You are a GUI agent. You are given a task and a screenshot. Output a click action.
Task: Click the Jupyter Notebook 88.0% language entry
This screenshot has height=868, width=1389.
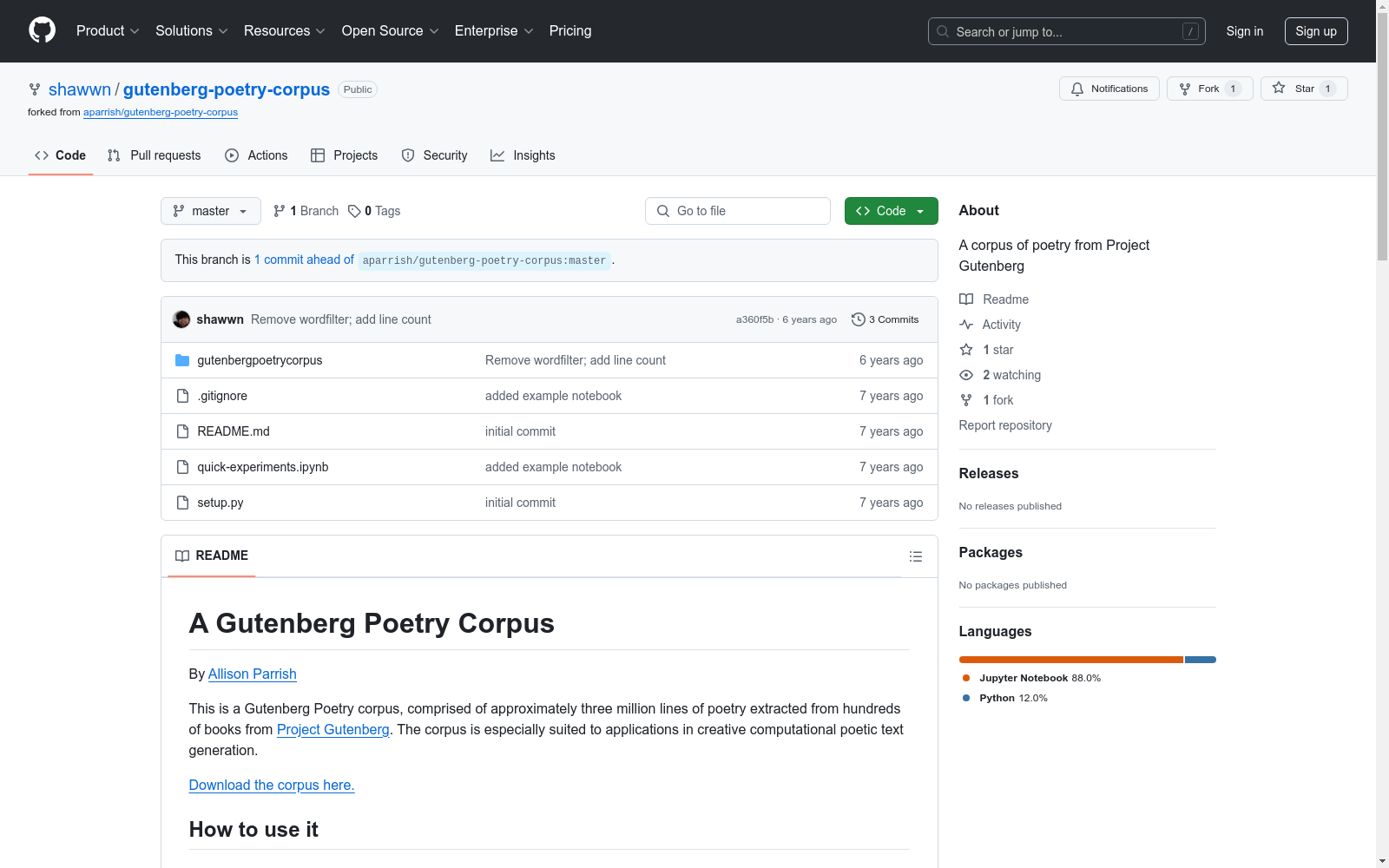(1031, 678)
